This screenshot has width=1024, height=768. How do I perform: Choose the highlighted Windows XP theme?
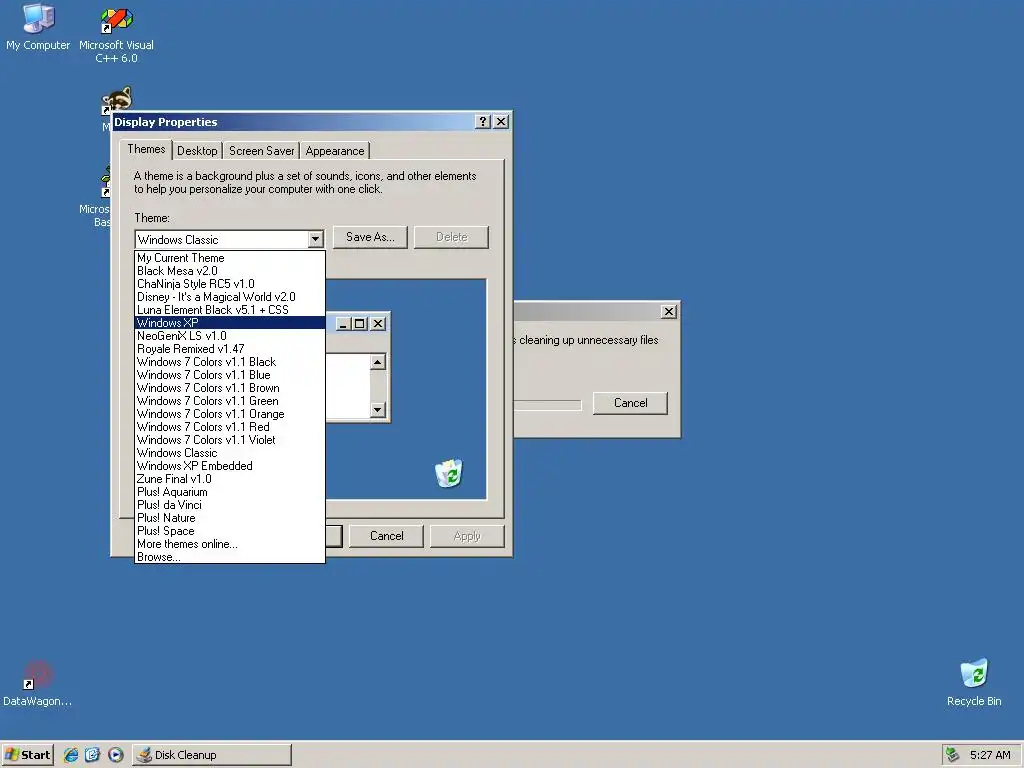[x=230, y=323]
